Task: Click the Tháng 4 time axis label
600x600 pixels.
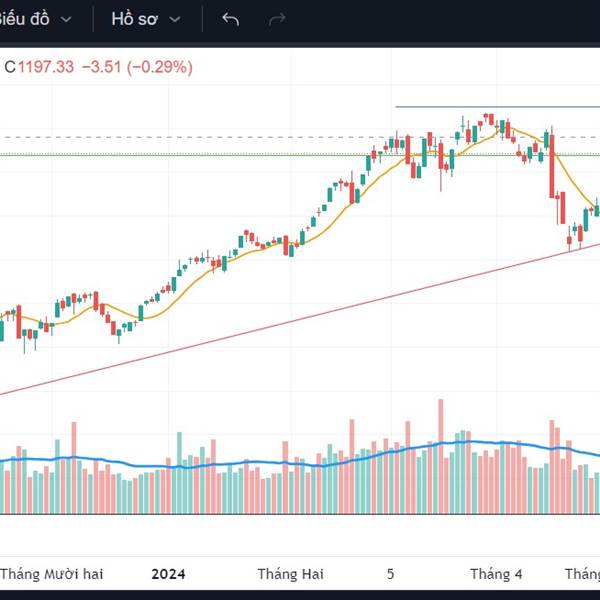Action: (497, 574)
